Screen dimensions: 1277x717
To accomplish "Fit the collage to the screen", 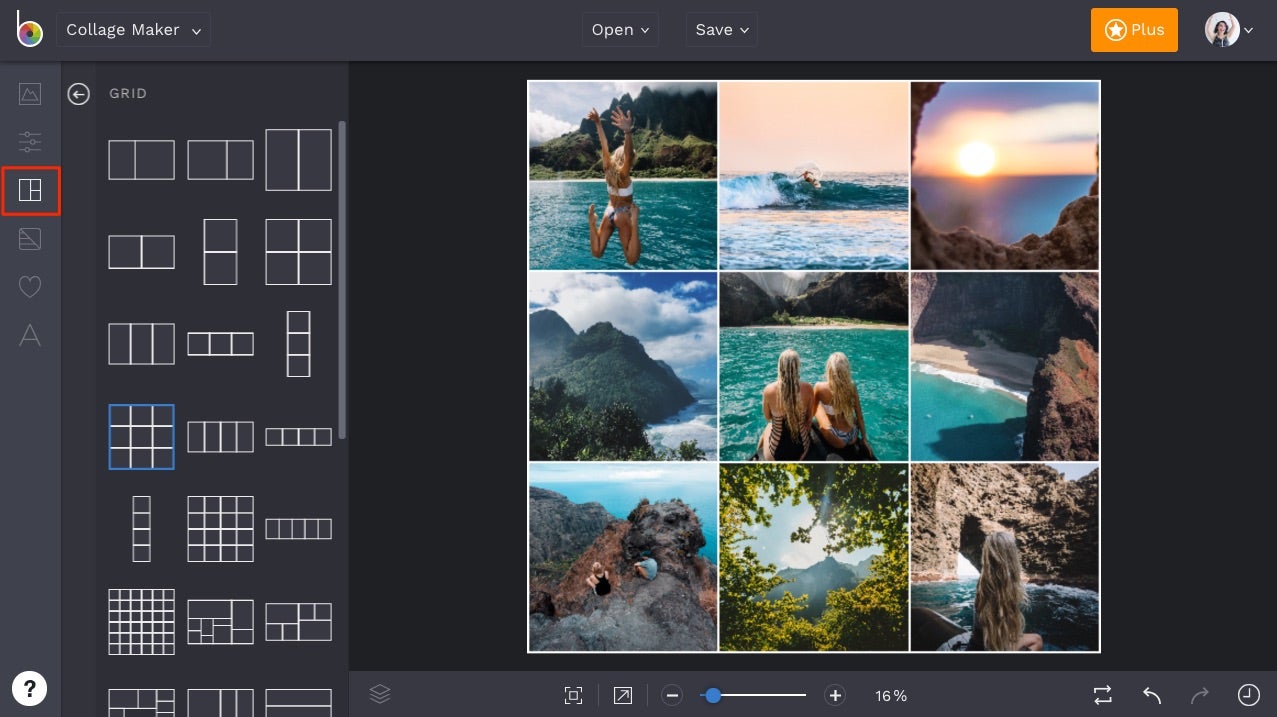I will point(573,695).
